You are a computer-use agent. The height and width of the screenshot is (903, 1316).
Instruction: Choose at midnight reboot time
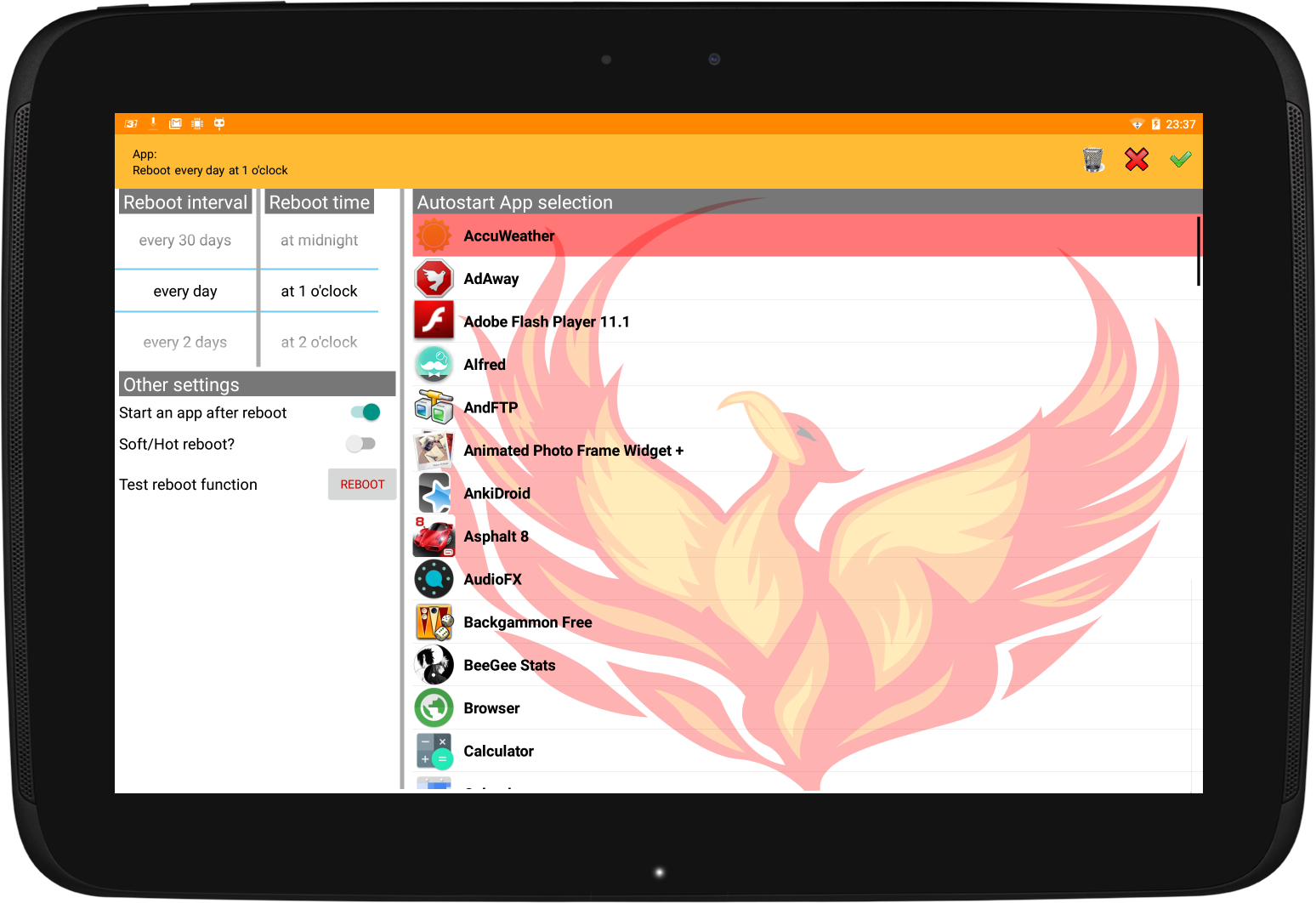[320, 241]
